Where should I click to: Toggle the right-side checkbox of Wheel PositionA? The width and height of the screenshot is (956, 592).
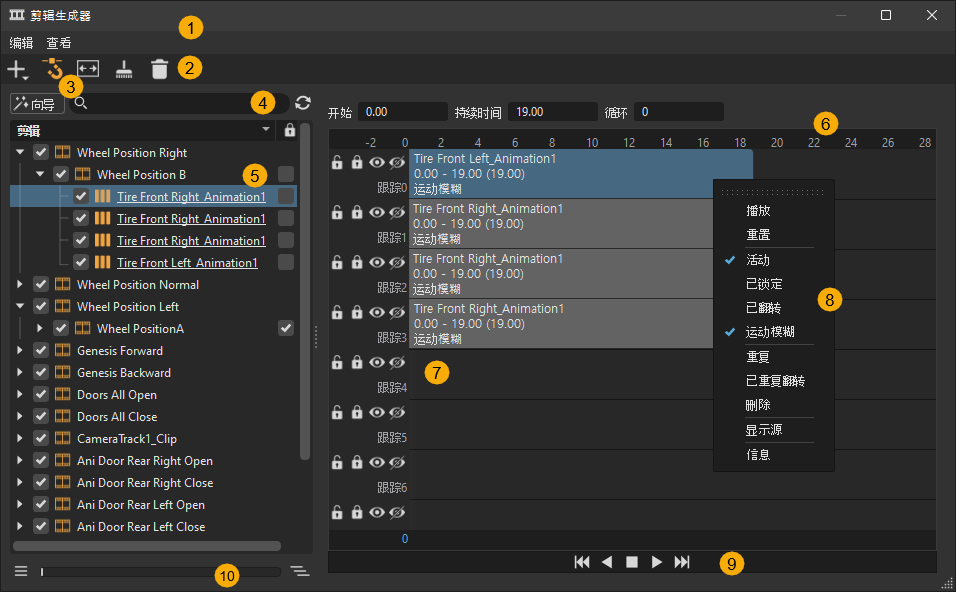[x=286, y=328]
